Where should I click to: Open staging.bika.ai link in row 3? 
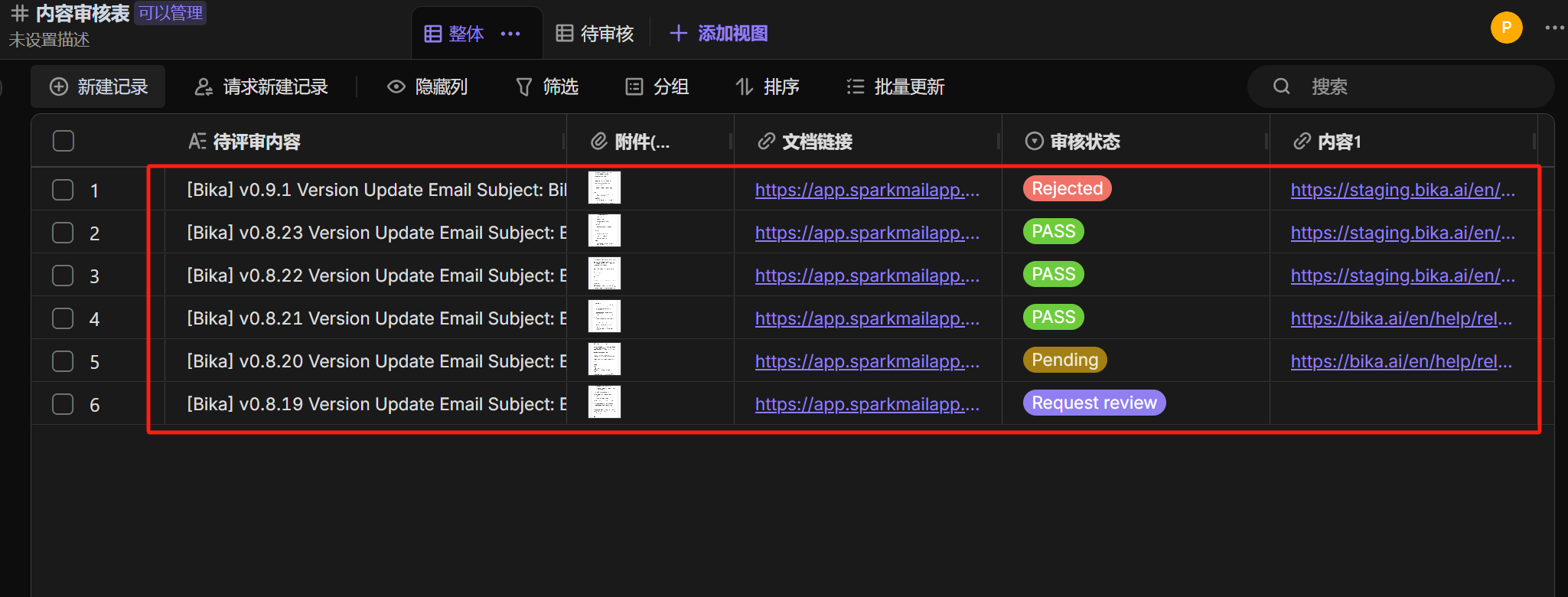(1403, 276)
